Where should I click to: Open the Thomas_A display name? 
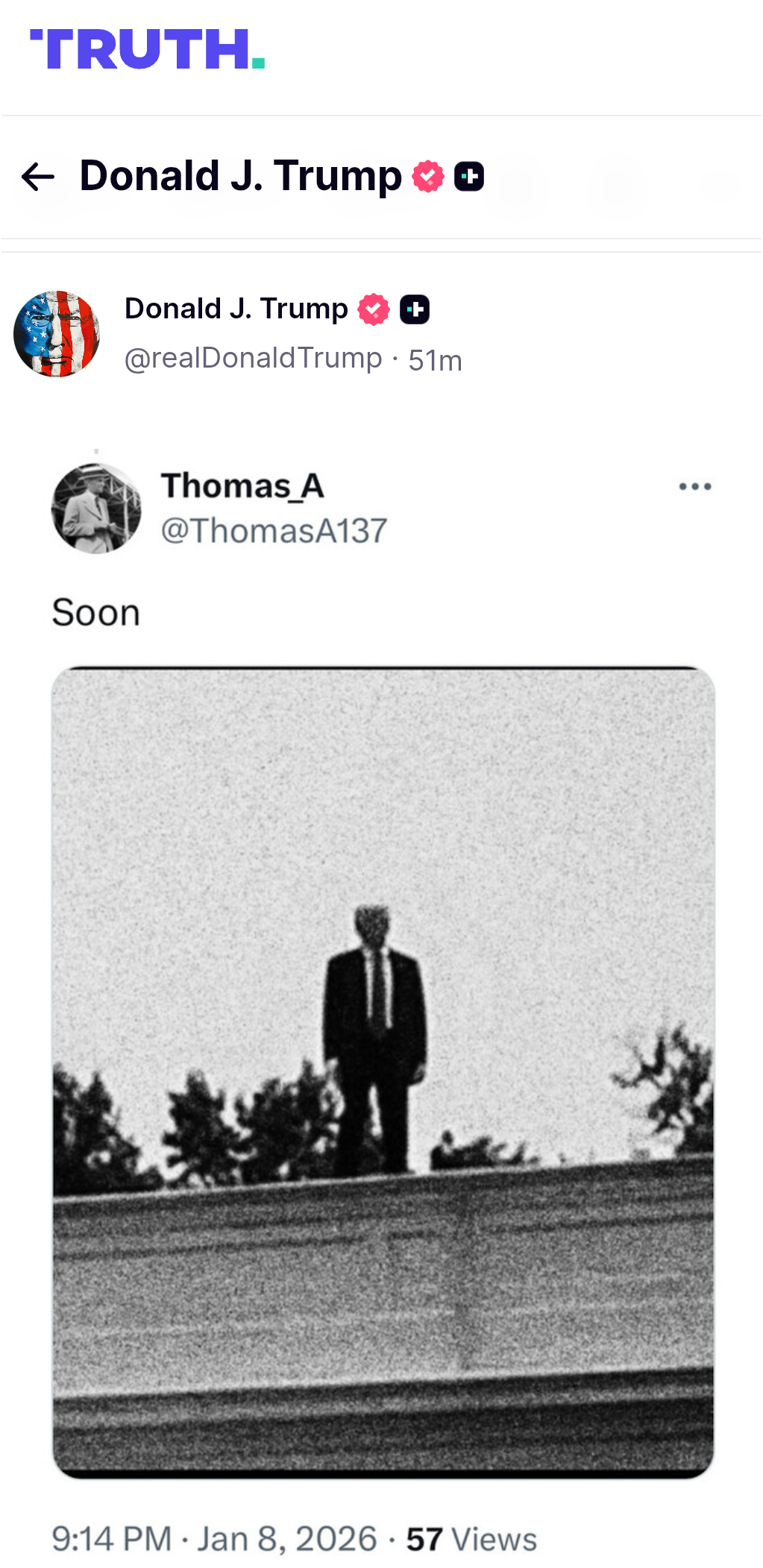pyautogui.click(x=242, y=486)
